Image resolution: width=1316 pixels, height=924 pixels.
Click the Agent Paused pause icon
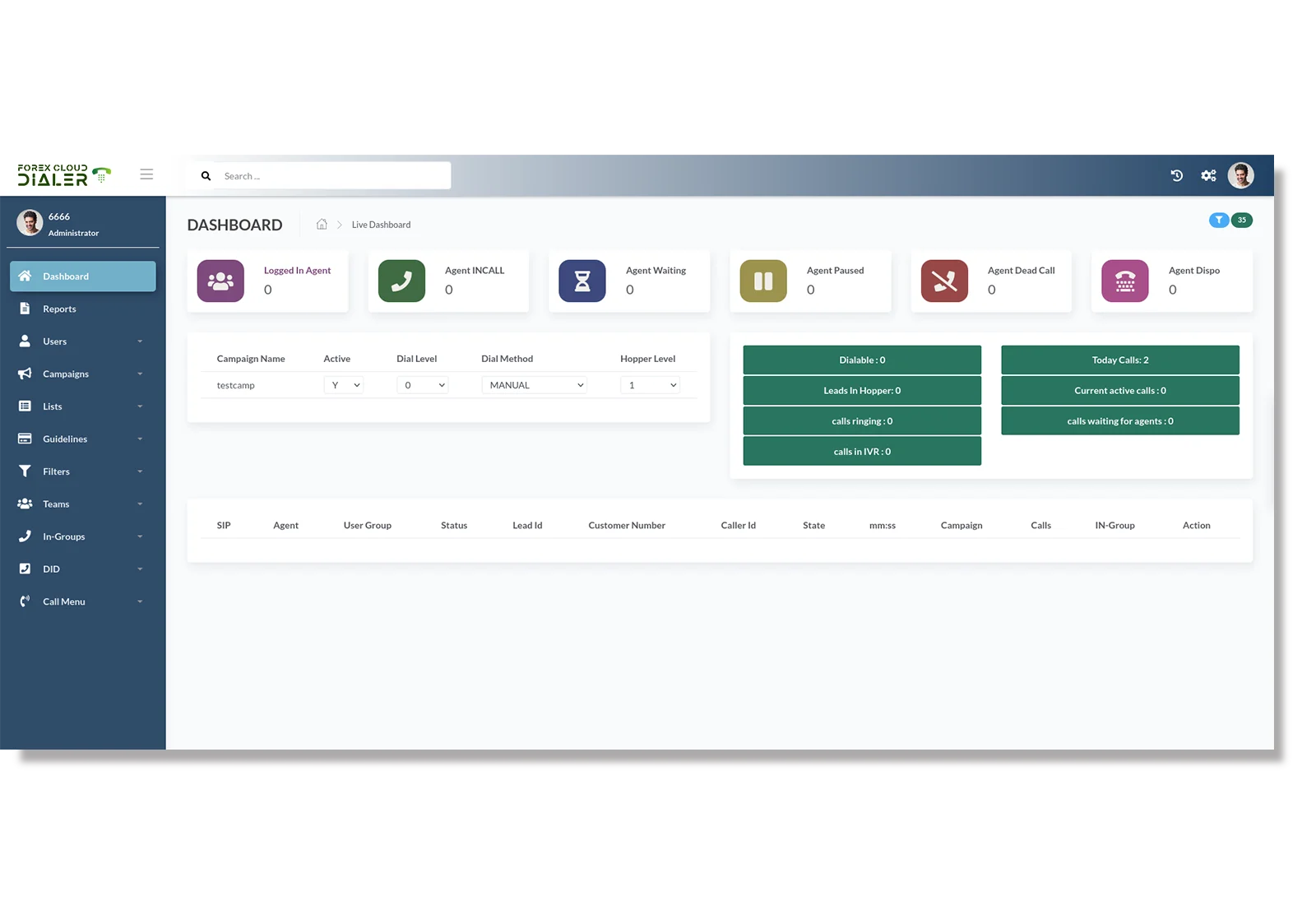(762, 281)
